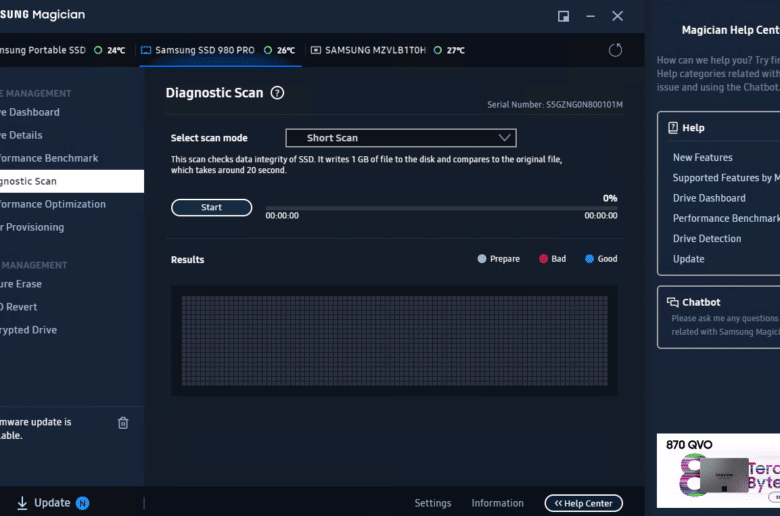Open PSID Revert sidebar item
The height and width of the screenshot is (516, 780).
[x=19, y=307]
